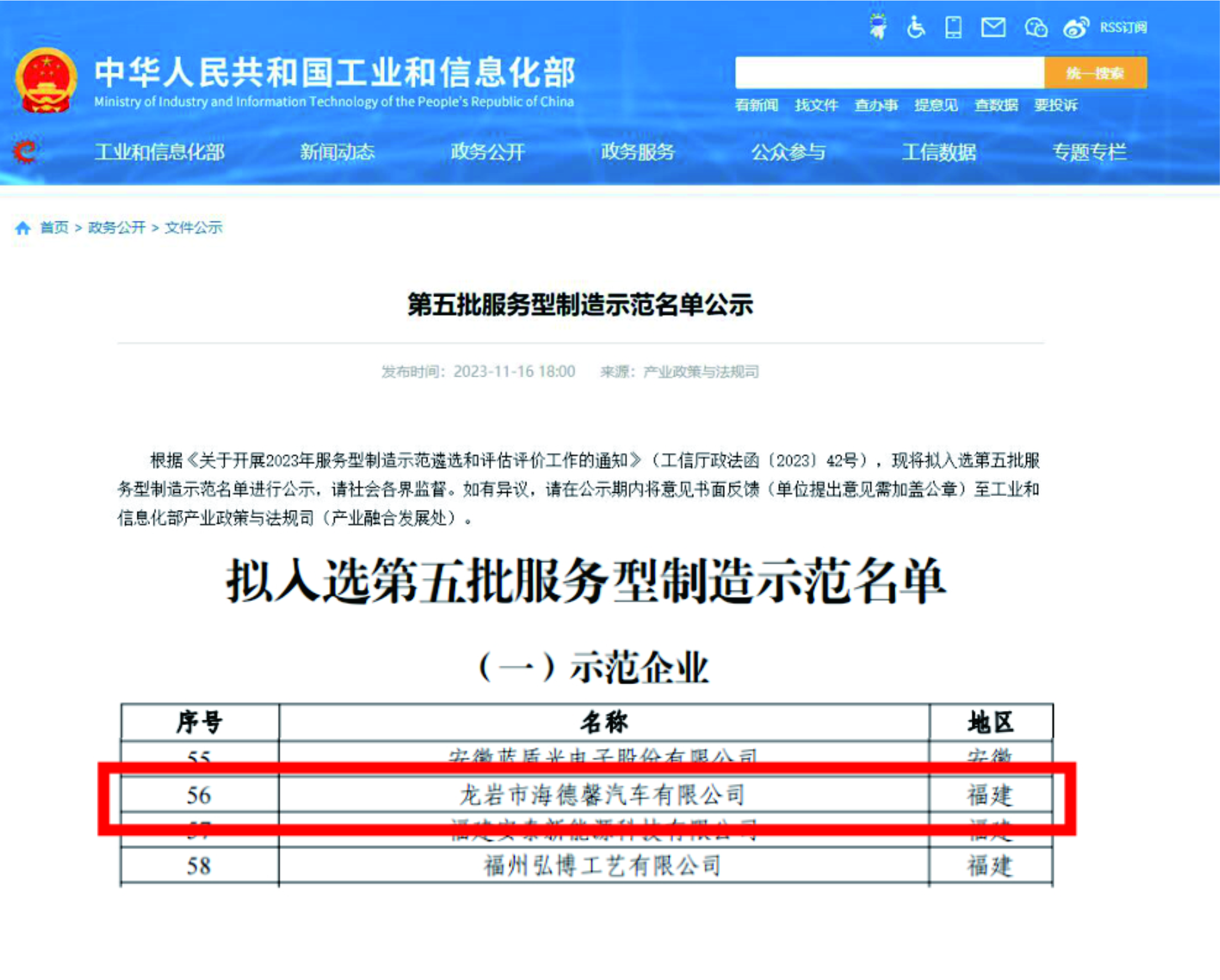The image size is (1220, 980).
Task: Click the RSS订阅 link
Action: [x=1123, y=27]
